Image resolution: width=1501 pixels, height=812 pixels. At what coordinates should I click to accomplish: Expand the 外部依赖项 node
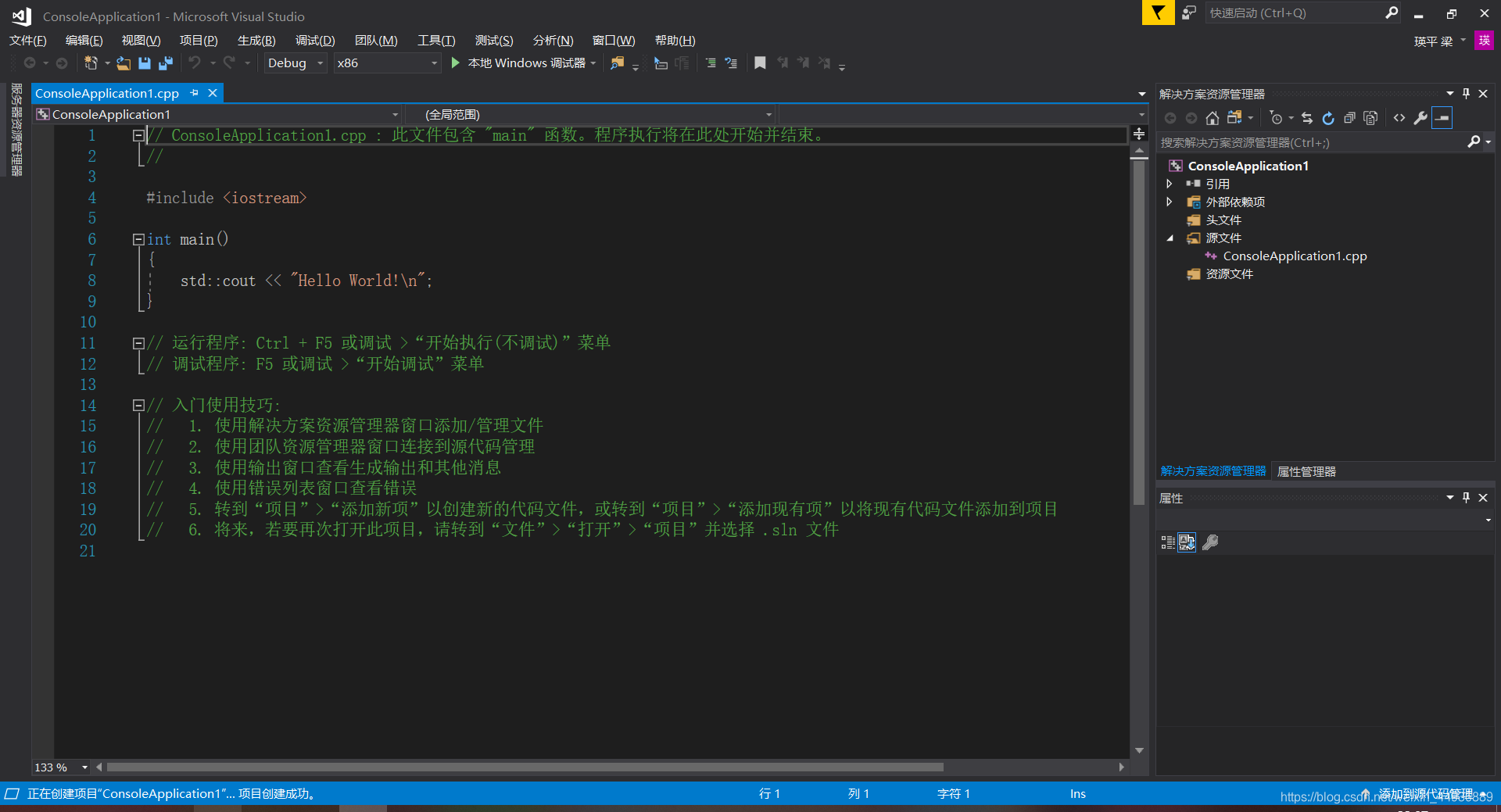click(1170, 202)
